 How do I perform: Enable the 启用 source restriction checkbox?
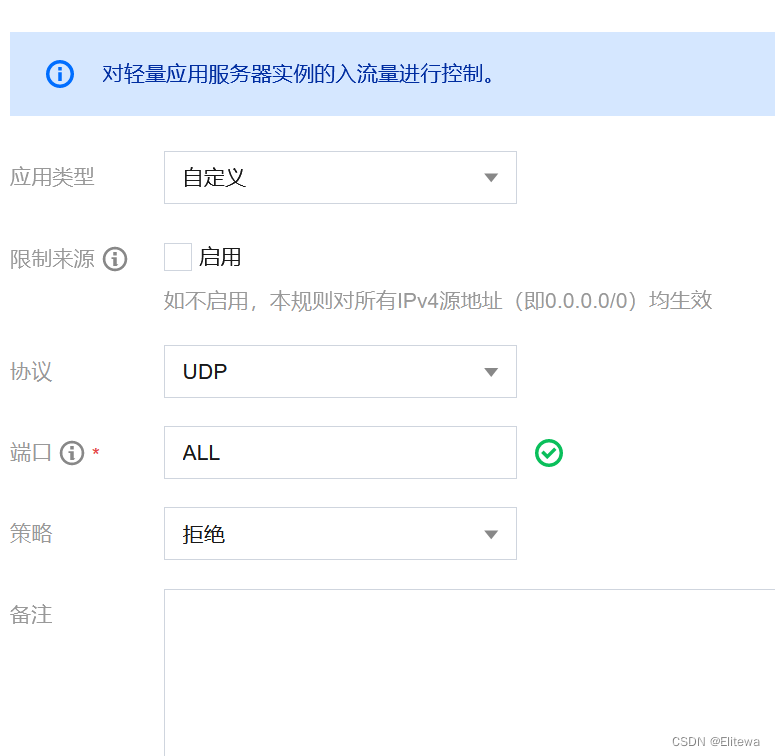pos(178,258)
